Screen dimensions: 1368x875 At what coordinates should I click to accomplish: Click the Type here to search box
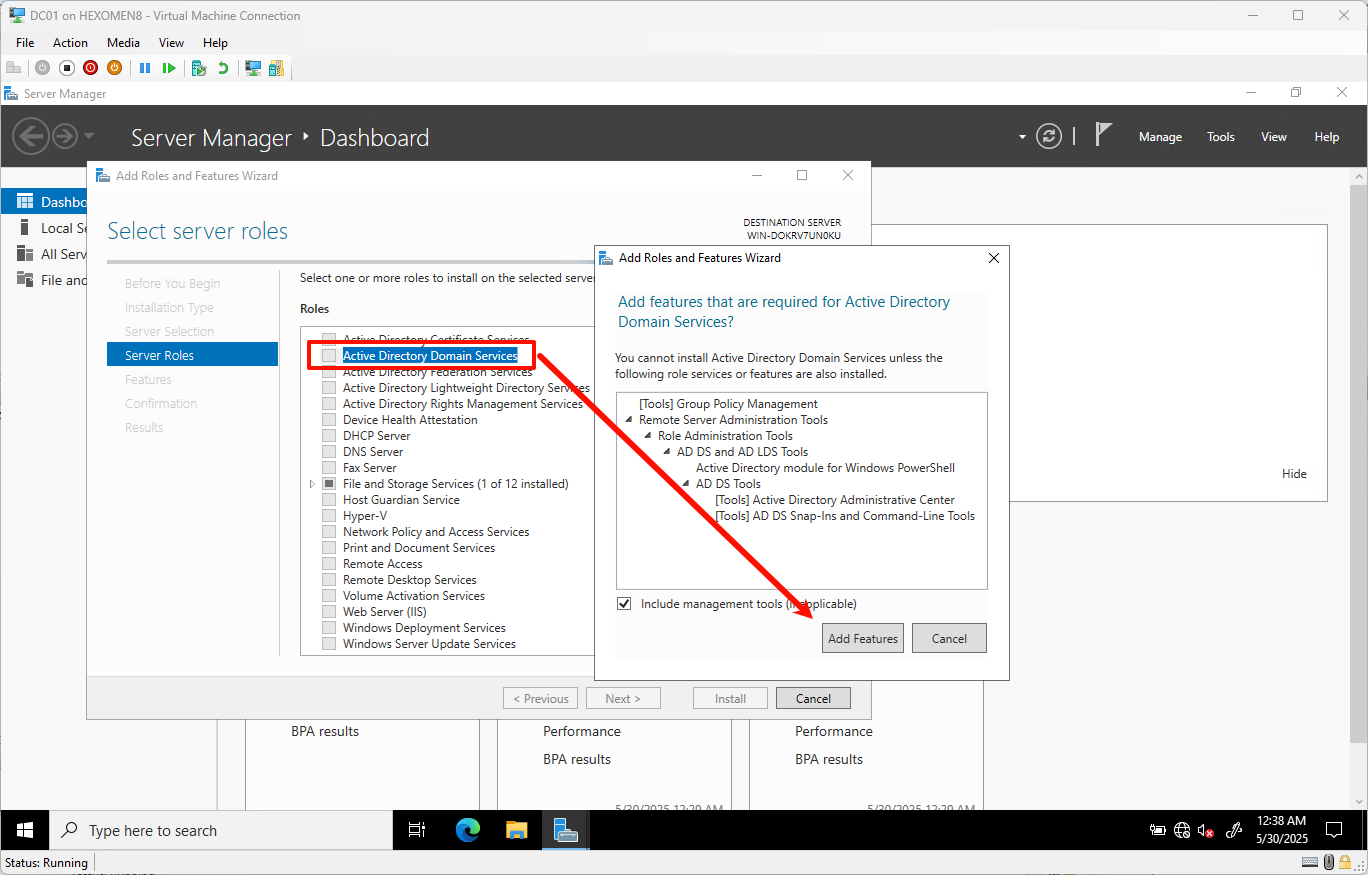(x=221, y=830)
